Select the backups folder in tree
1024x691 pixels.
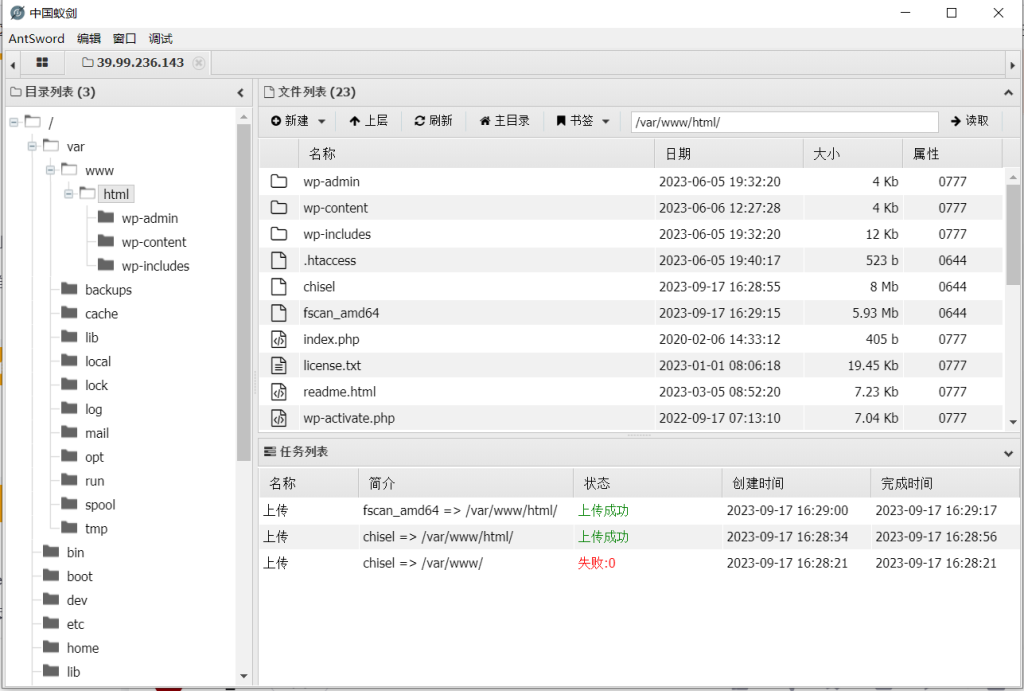tap(107, 290)
